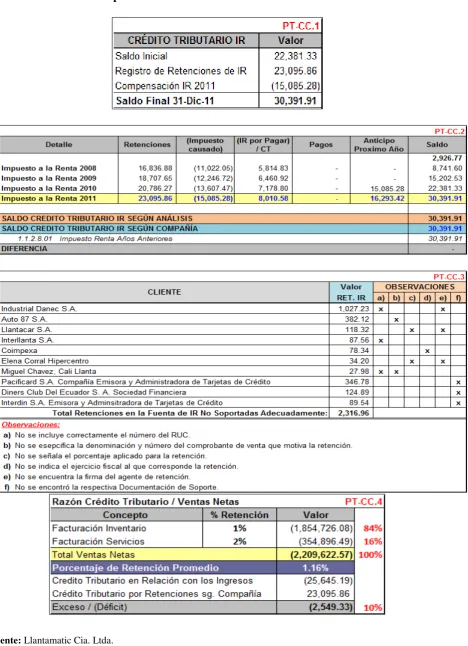The image size is (468, 646).
Task: Select the 'Interdin S.A.' client row
Action: tap(233, 403)
